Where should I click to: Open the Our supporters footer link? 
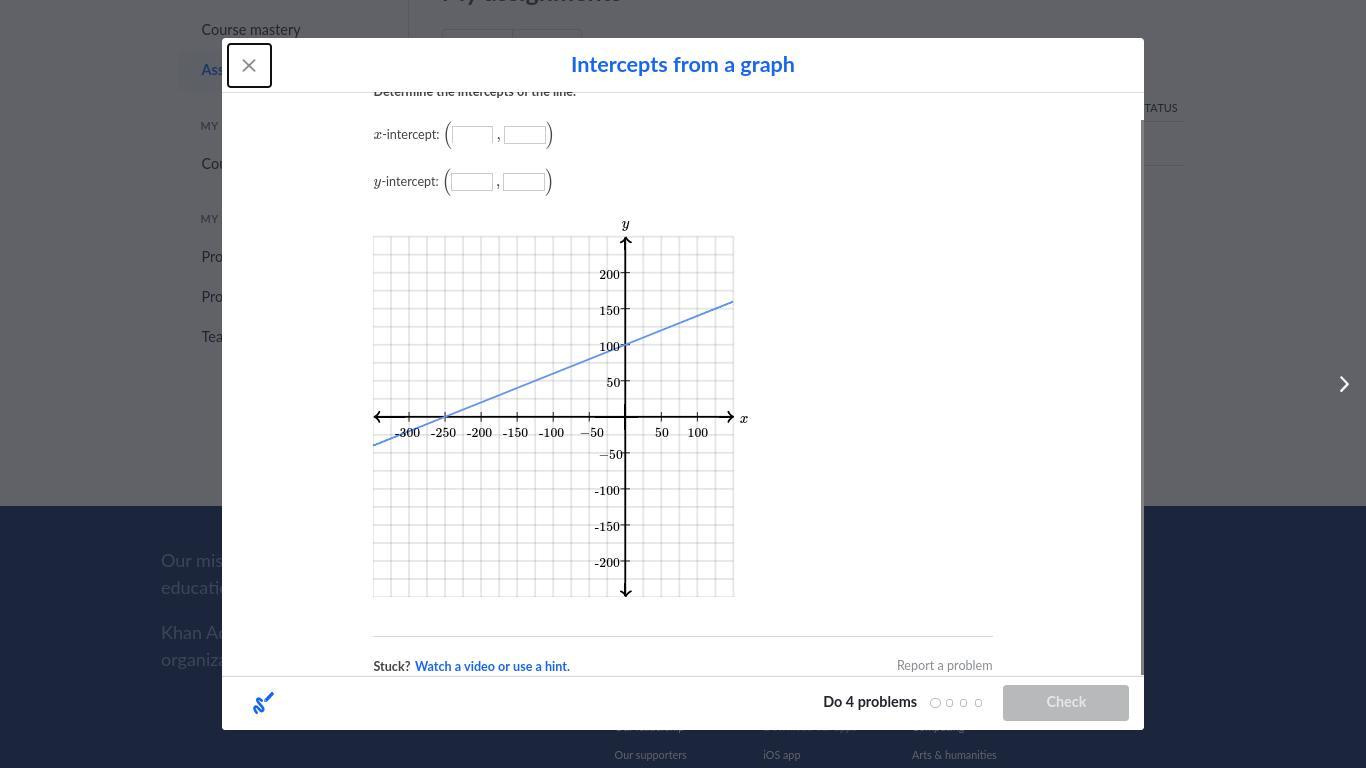[650, 755]
